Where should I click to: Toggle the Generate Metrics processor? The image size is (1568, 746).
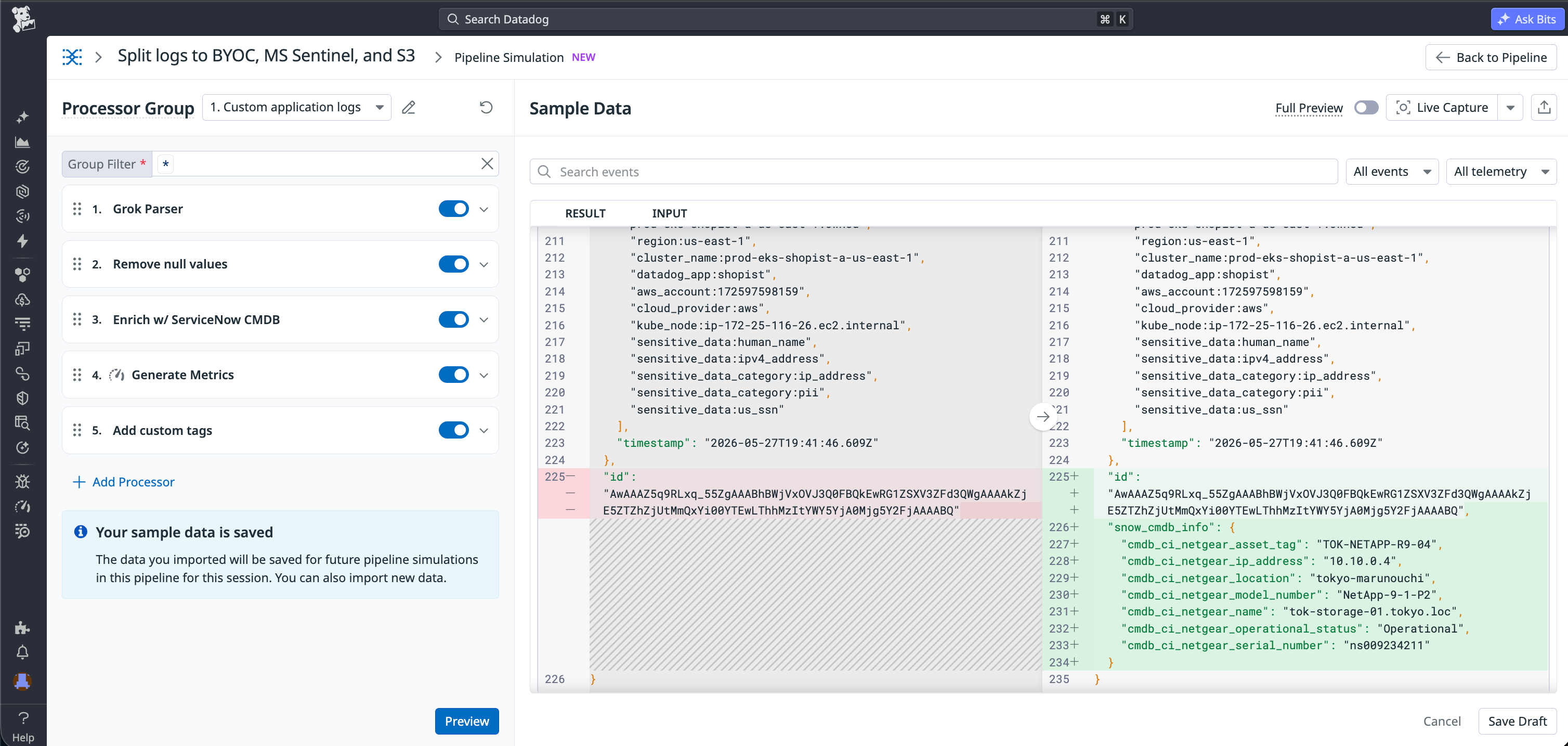(x=453, y=375)
